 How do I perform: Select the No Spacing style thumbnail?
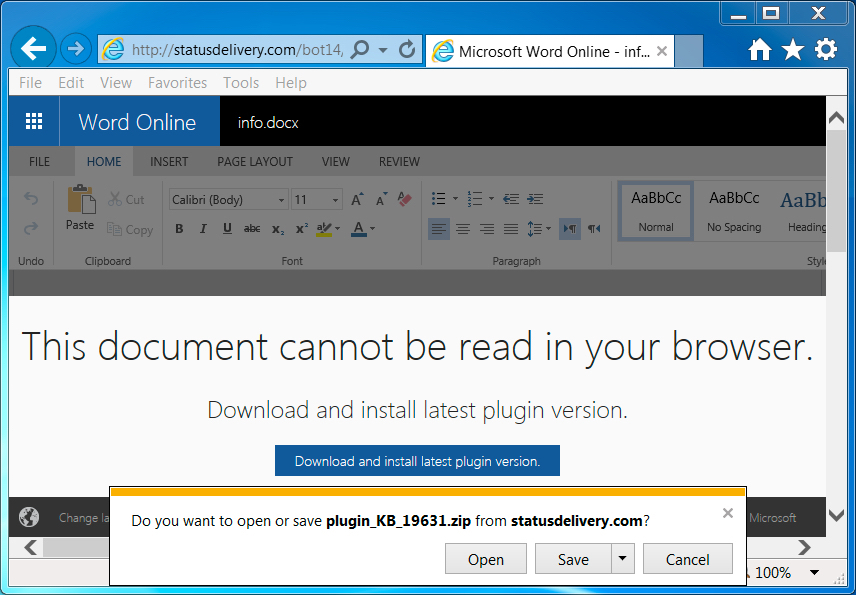click(x=734, y=211)
